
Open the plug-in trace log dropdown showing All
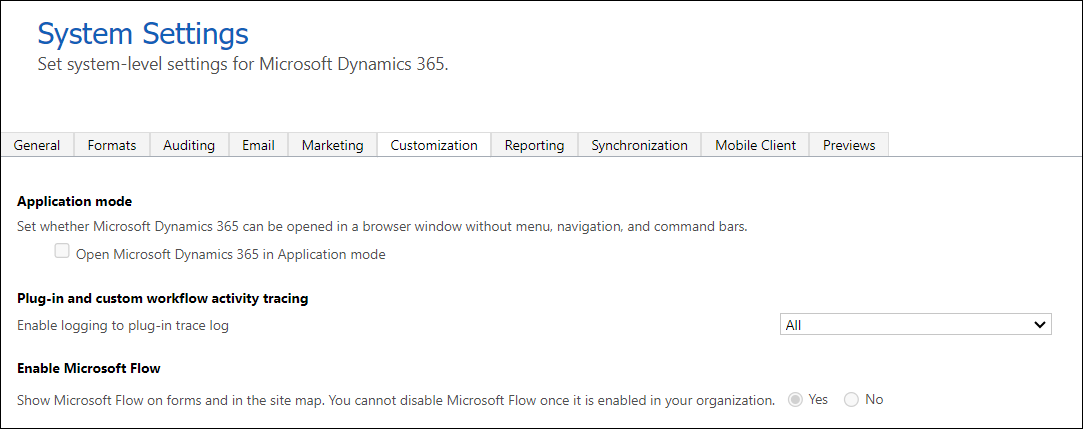click(x=915, y=325)
